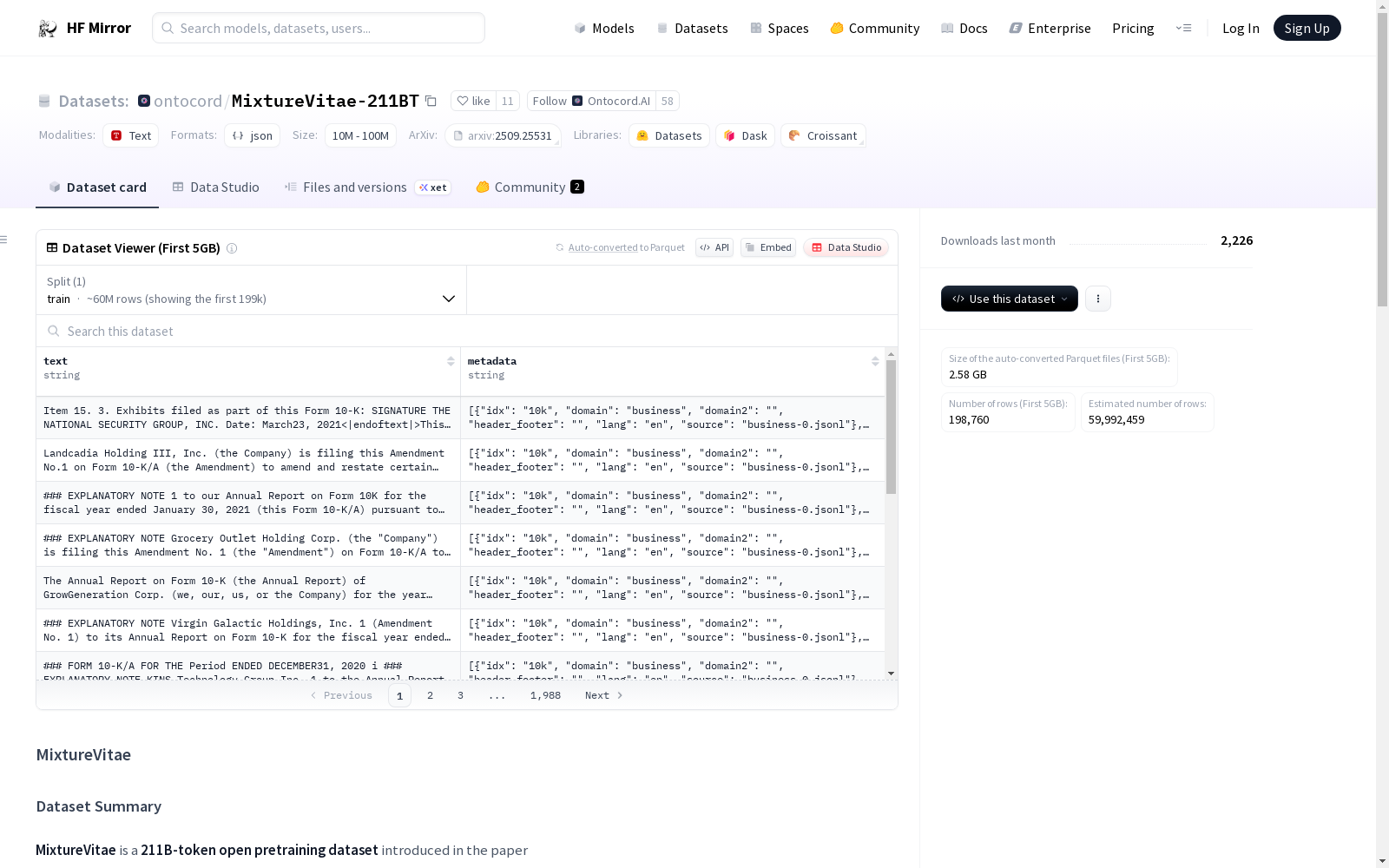Click the table scroll-down arrow
The height and width of the screenshot is (868, 1389).
pyautogui.click(x=891, y=674)
